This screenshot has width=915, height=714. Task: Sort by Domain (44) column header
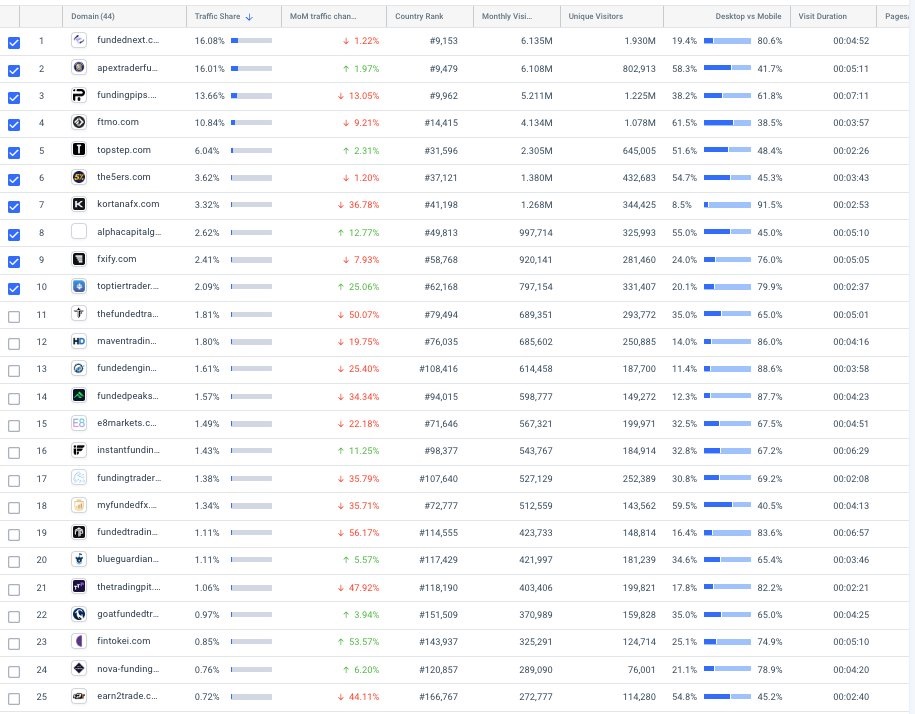click(x=93, y=16)
